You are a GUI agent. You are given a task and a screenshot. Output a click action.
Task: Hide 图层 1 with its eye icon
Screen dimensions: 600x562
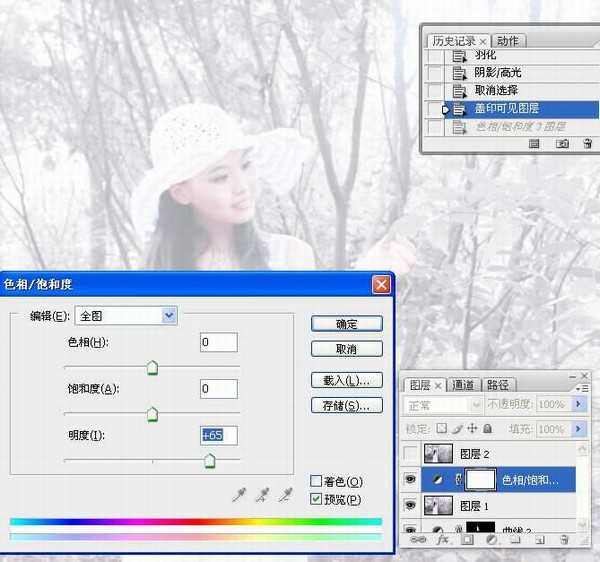[410, 505]
